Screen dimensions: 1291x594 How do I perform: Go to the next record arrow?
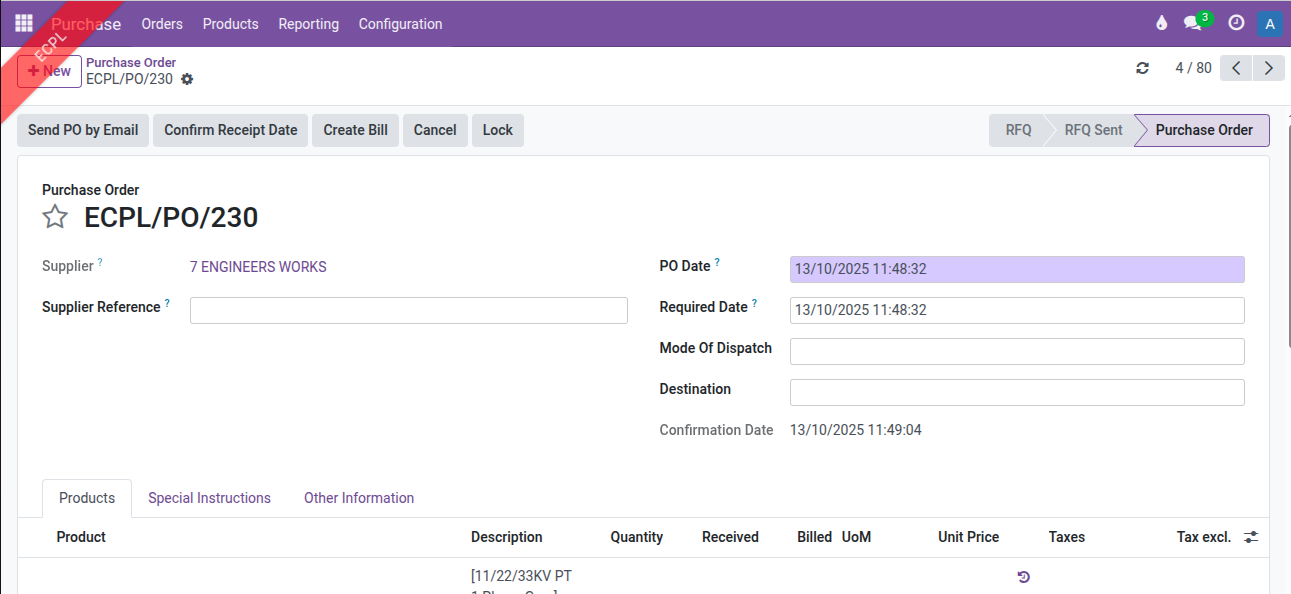click(1269, 68)
